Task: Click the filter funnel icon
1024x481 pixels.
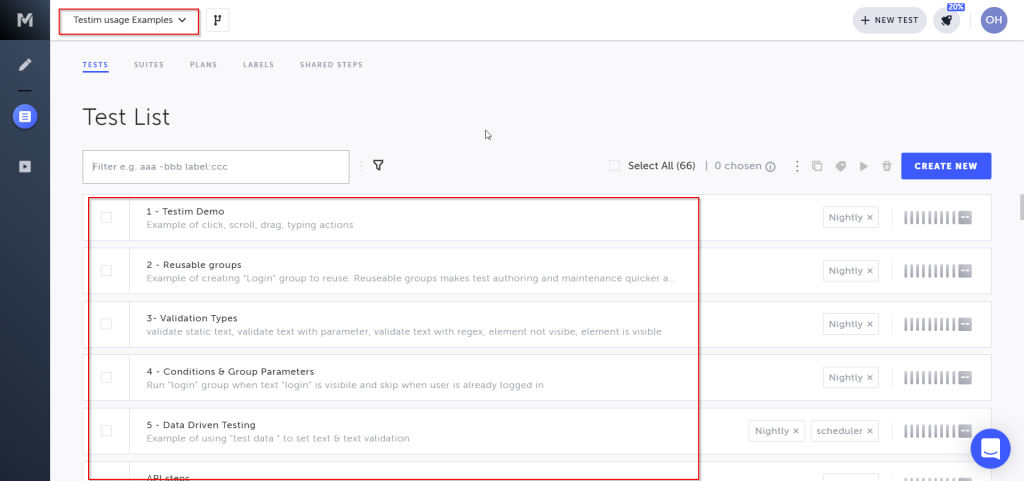Action: click(x=378, y=165)
